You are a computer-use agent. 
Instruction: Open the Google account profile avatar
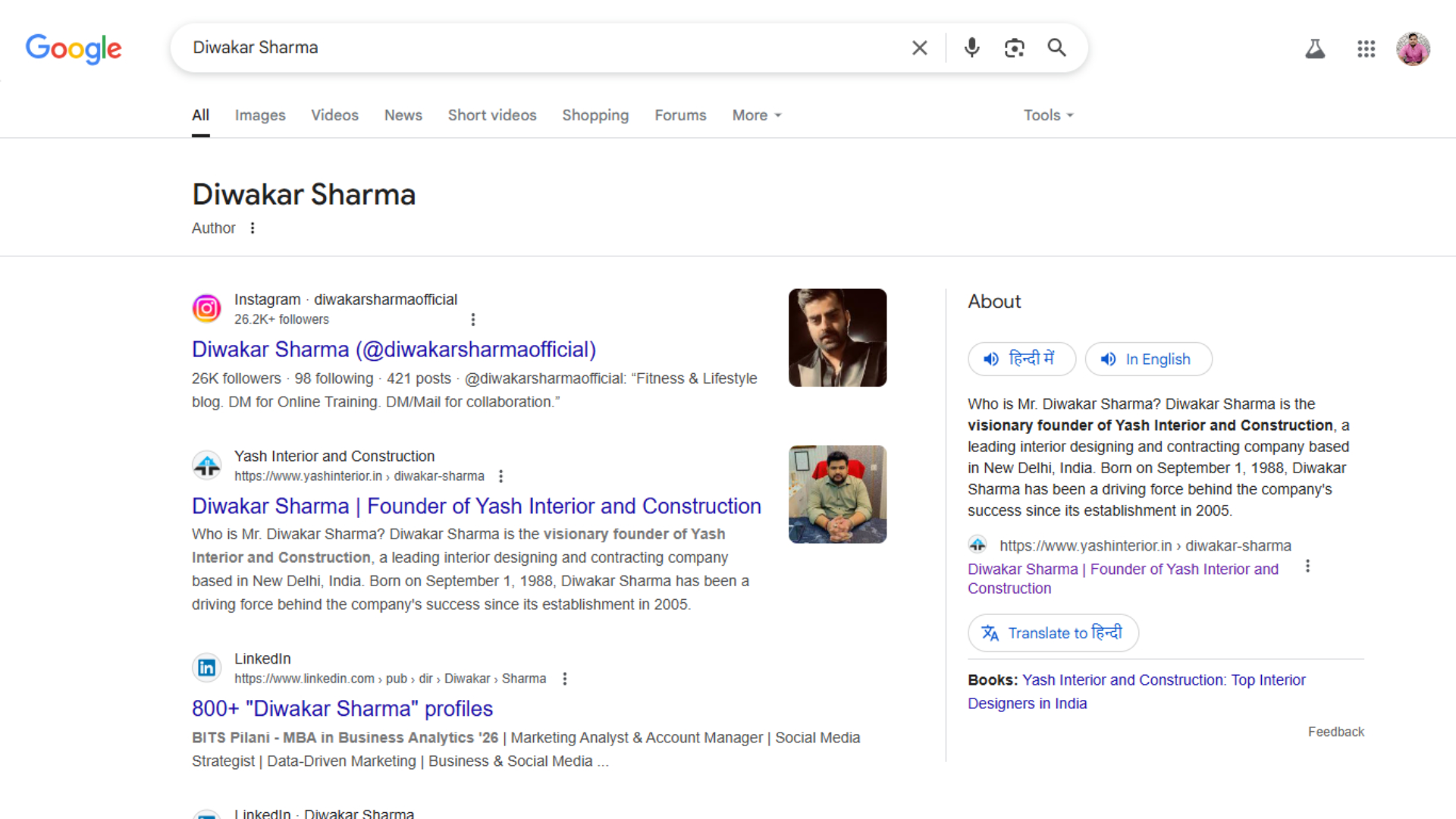(1413, 49)
